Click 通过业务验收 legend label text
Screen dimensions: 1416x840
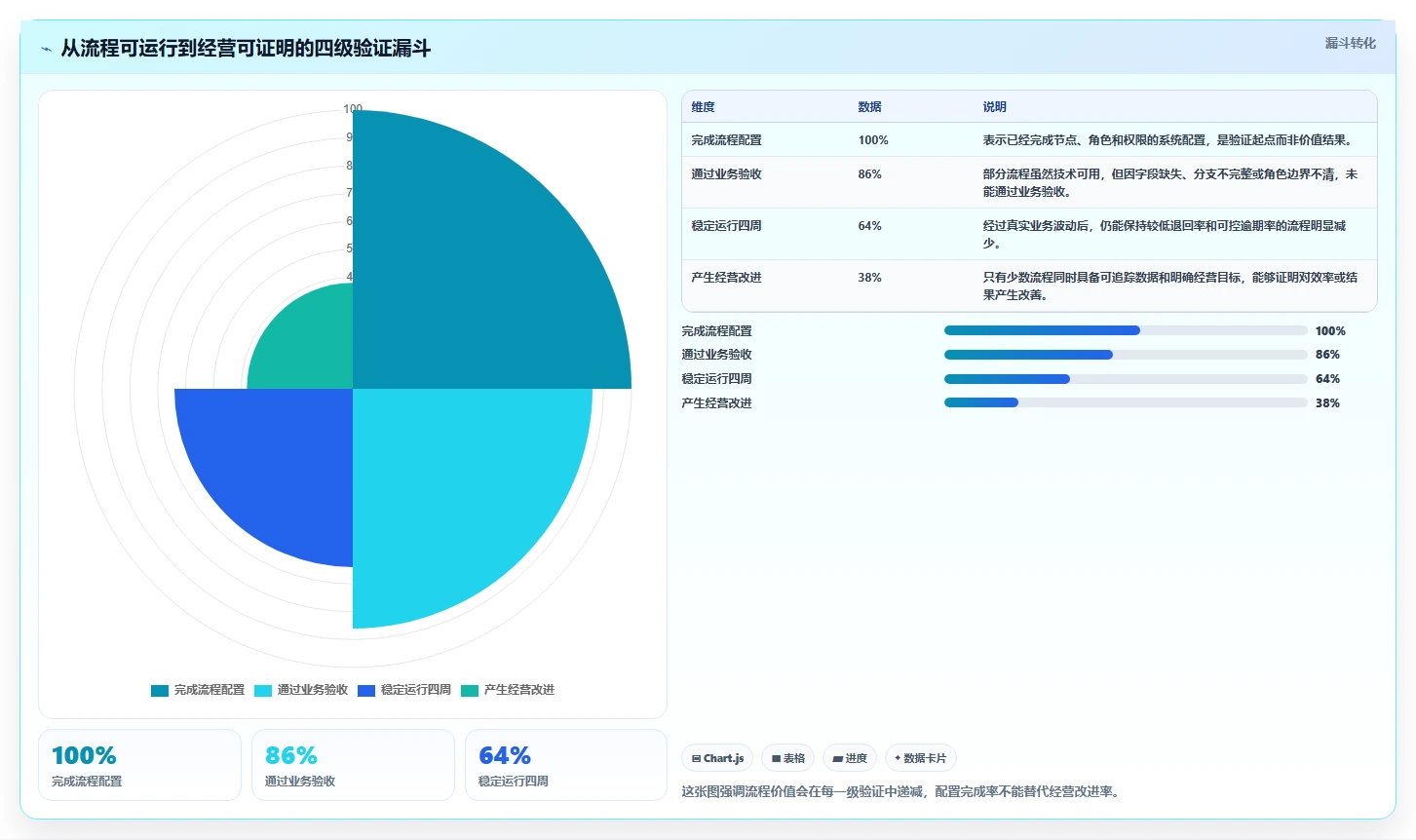tap(313, 690)
